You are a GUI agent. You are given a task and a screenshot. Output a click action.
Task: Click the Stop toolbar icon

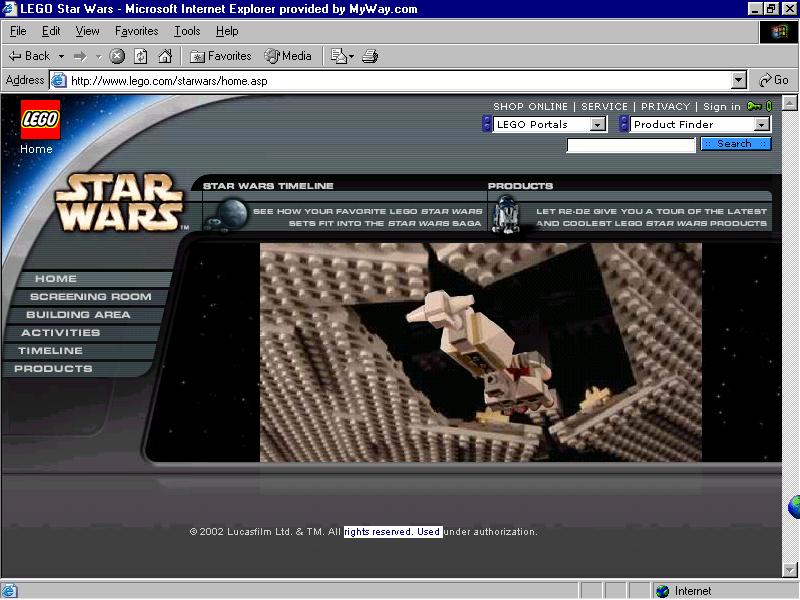tap(117, 56)
